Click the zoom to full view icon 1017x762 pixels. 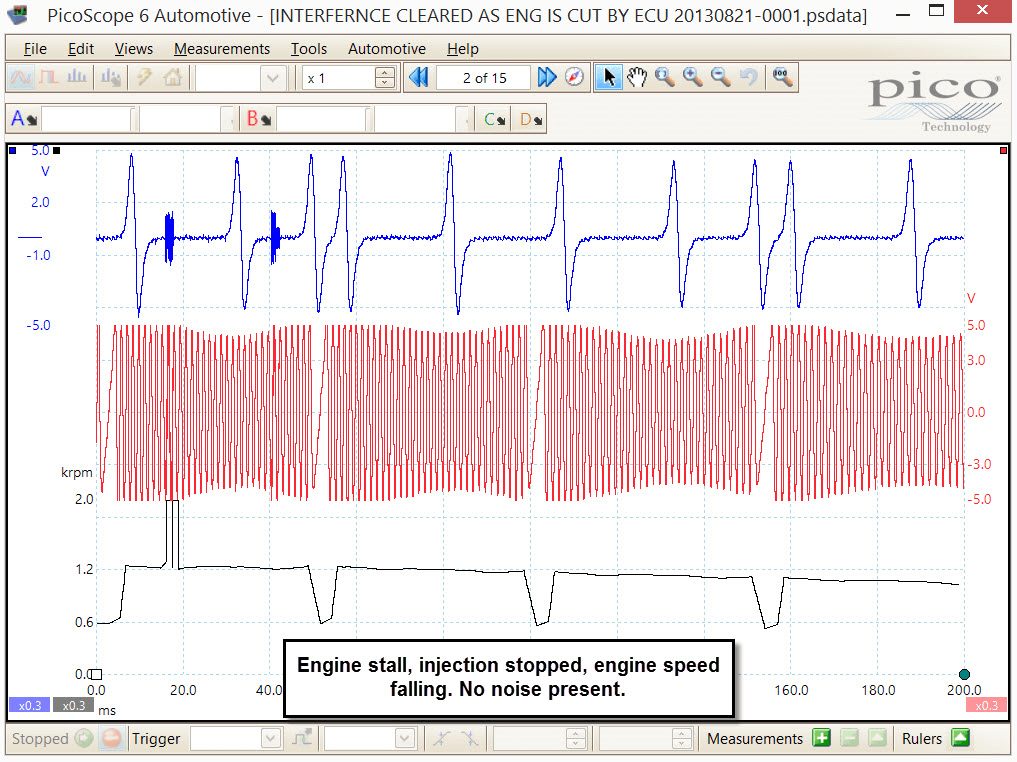[782, 78]
